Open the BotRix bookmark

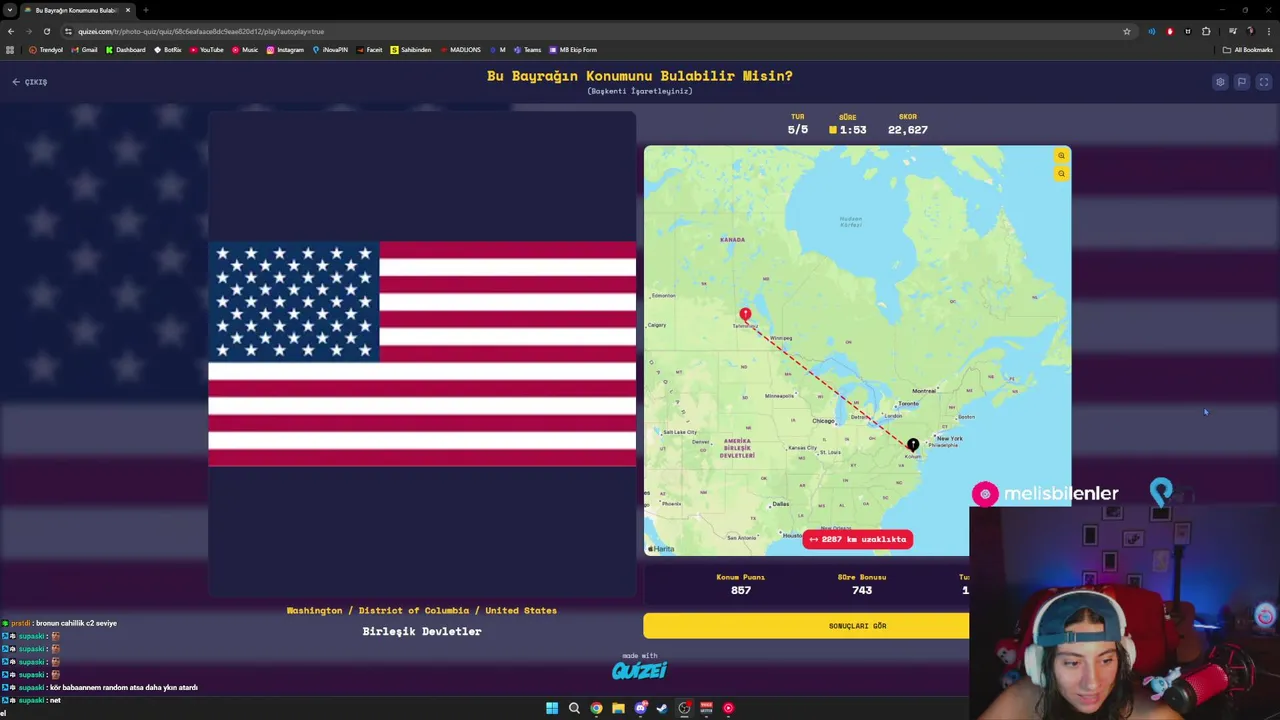point(168,50)
